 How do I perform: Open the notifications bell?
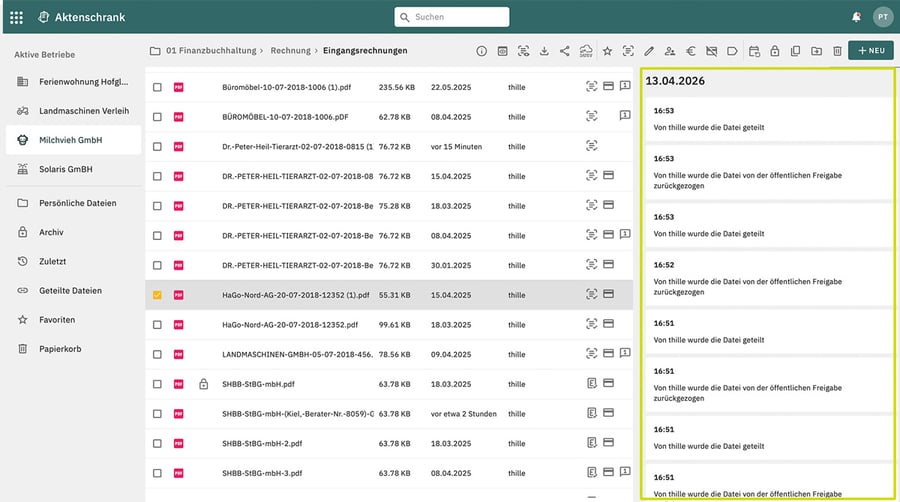tap(856, 17)
